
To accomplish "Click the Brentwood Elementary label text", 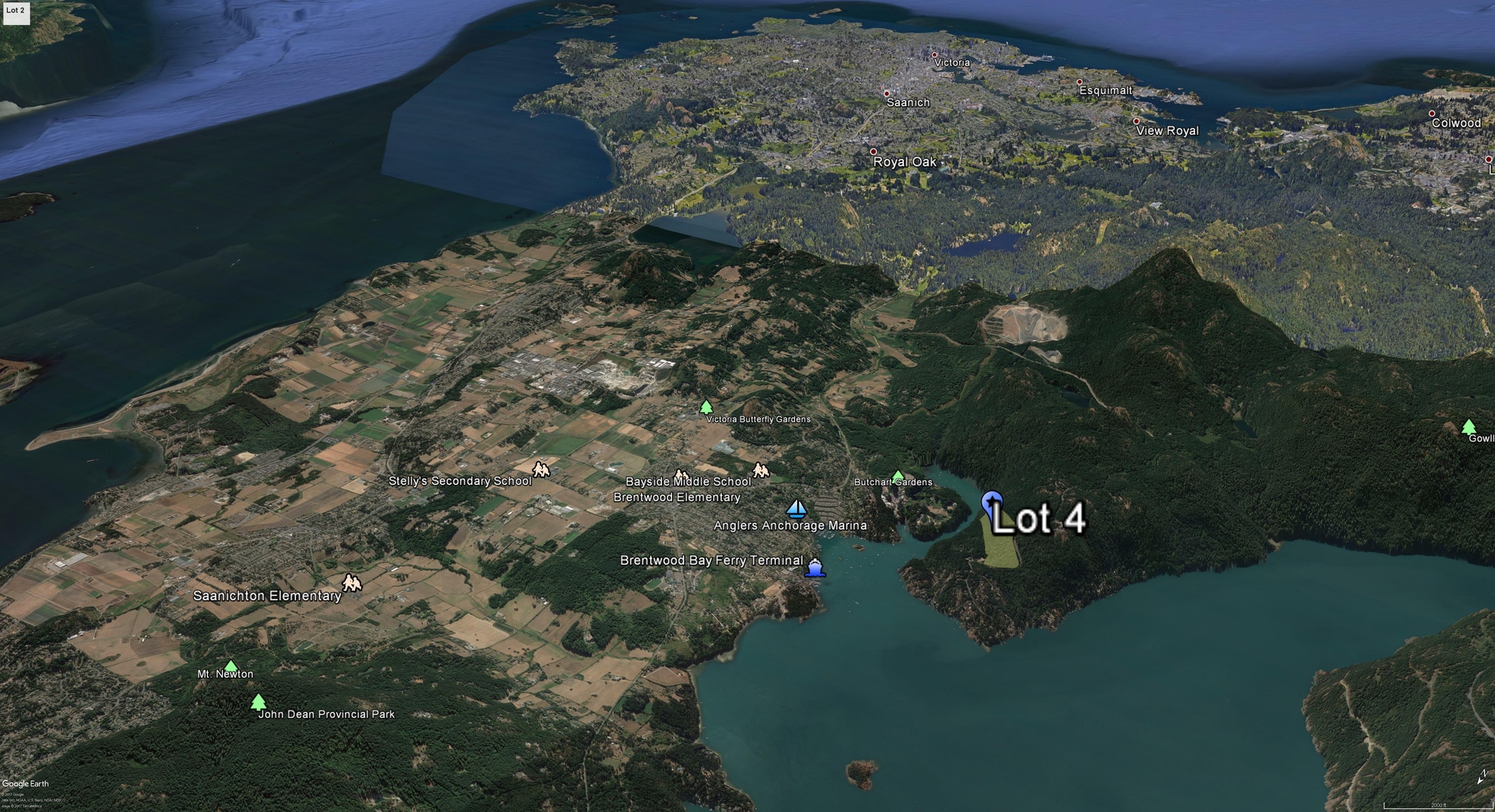I will click(x=677, y=497).
